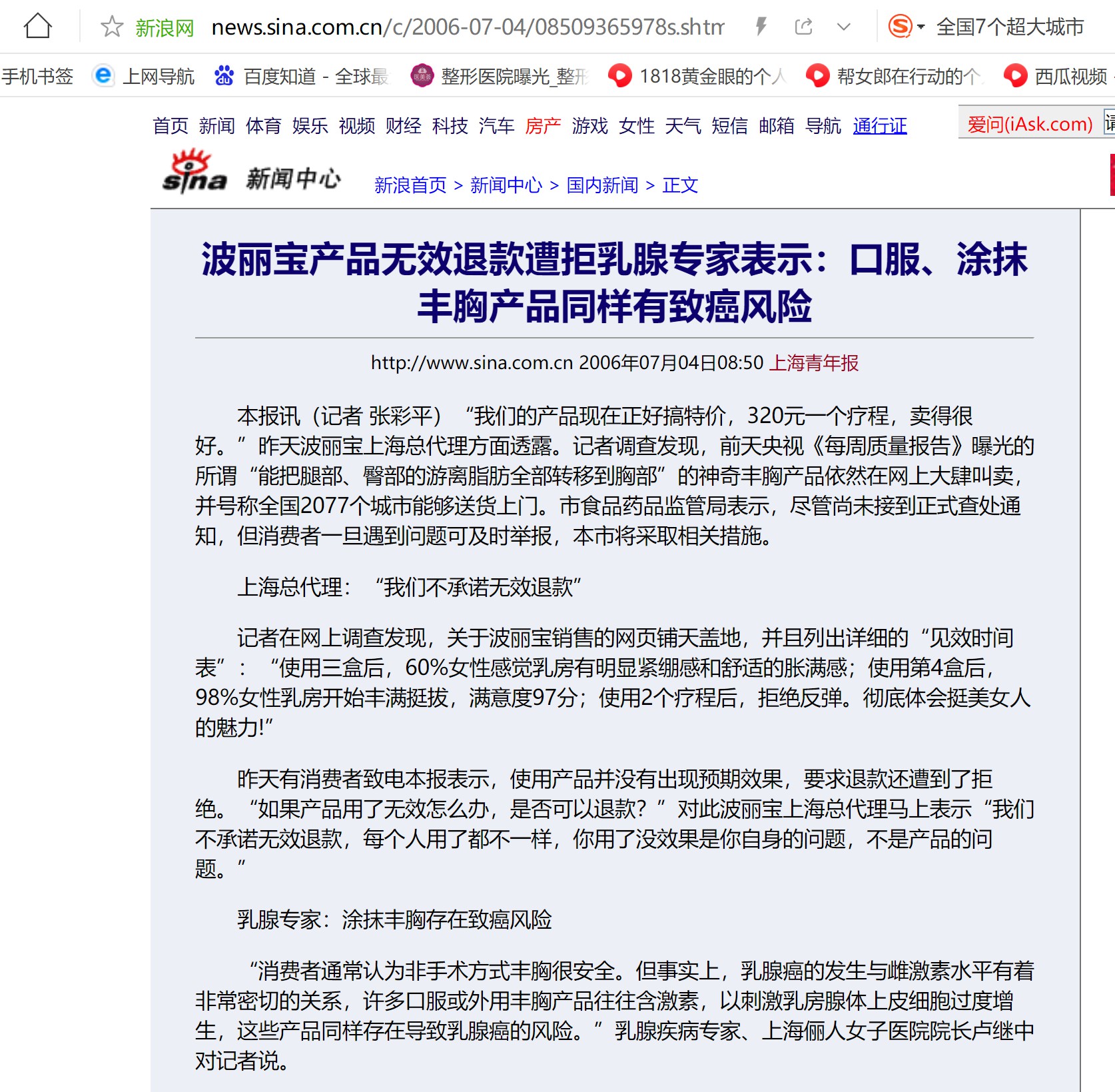
Task: Click the Sogou search engine icon
Action: tap(900, 27)
